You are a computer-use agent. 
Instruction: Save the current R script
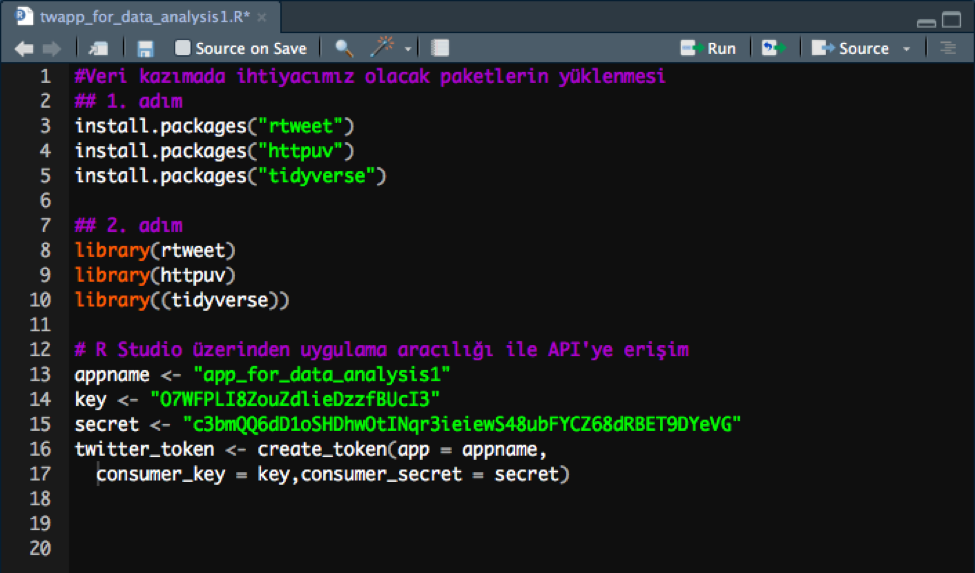(x=145, y=48)
